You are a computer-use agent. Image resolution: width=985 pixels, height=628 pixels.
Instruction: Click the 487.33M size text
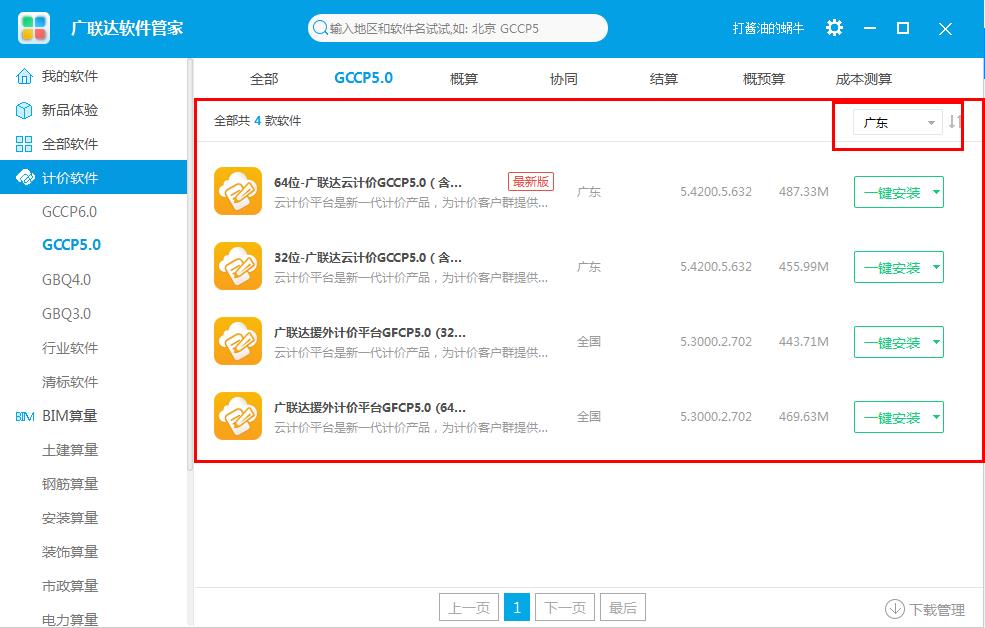pyautogui.click(x=803, y=192)
